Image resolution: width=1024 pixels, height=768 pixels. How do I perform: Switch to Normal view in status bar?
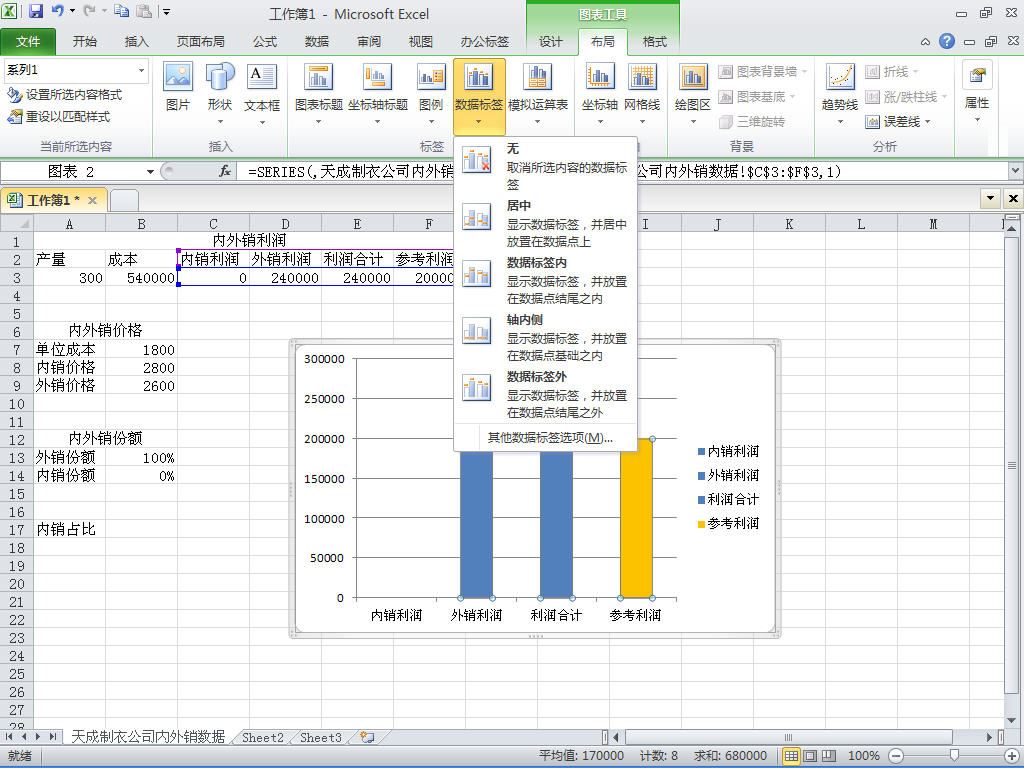[x=791, y=756]
